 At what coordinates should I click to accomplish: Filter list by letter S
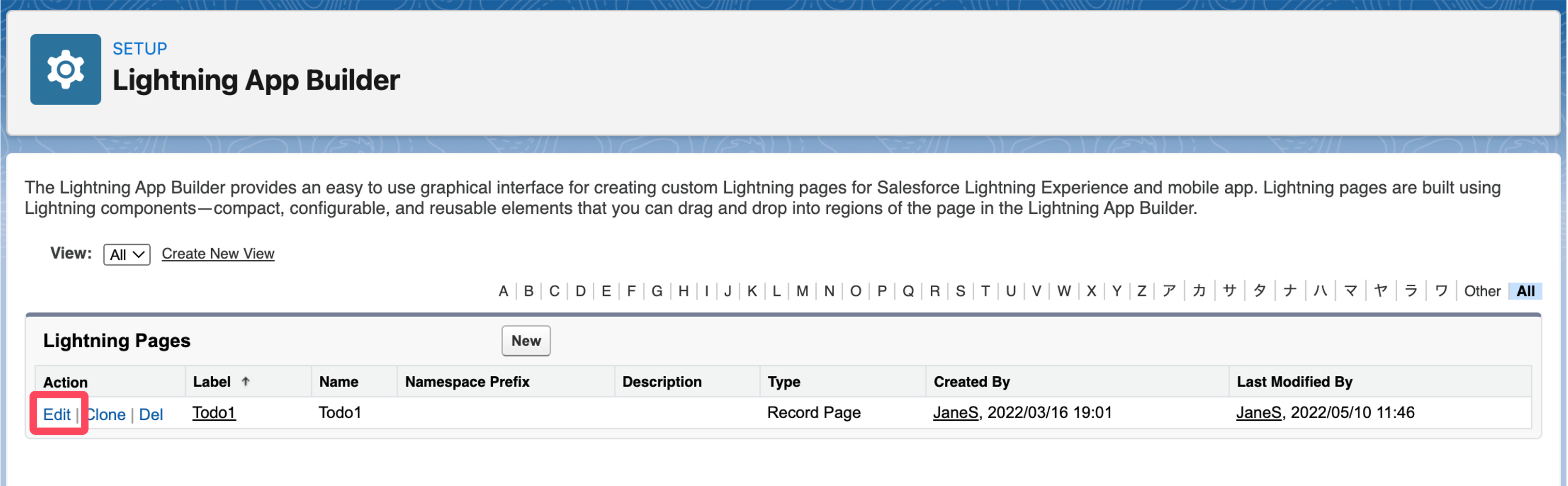coord(960,291)
